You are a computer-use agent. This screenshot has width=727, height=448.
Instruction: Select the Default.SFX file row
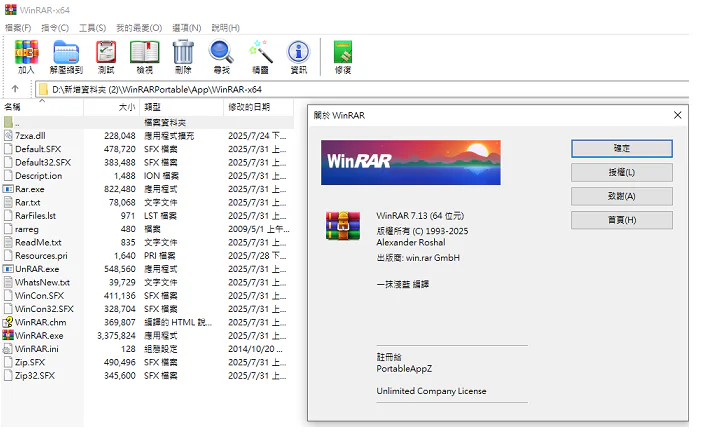coord(147,149)
